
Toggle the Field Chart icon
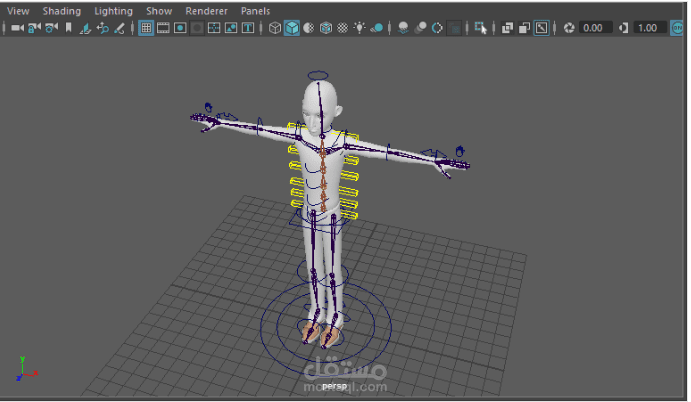pyautogui.click(x=214, y=28)
